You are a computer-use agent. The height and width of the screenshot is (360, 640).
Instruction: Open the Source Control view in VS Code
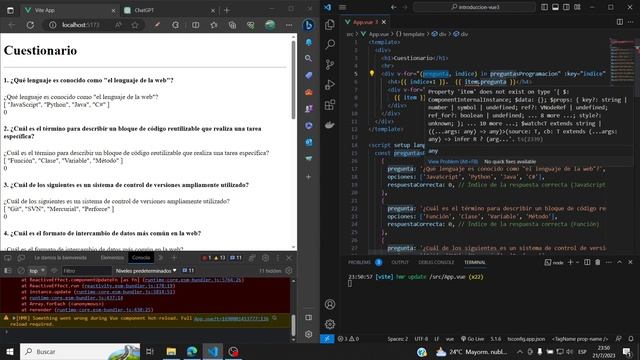330,64
